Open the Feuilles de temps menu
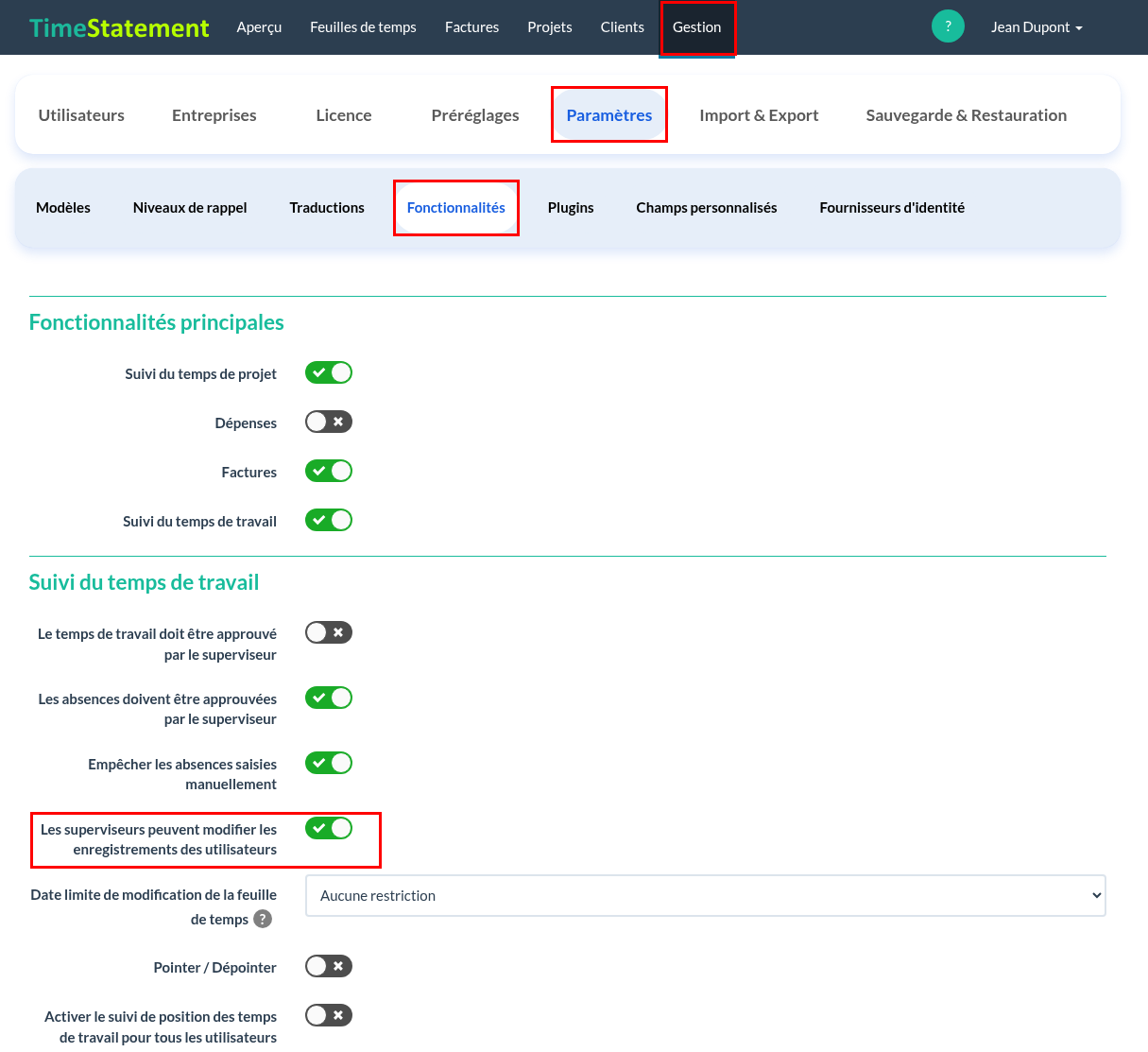 coord(363,27)
